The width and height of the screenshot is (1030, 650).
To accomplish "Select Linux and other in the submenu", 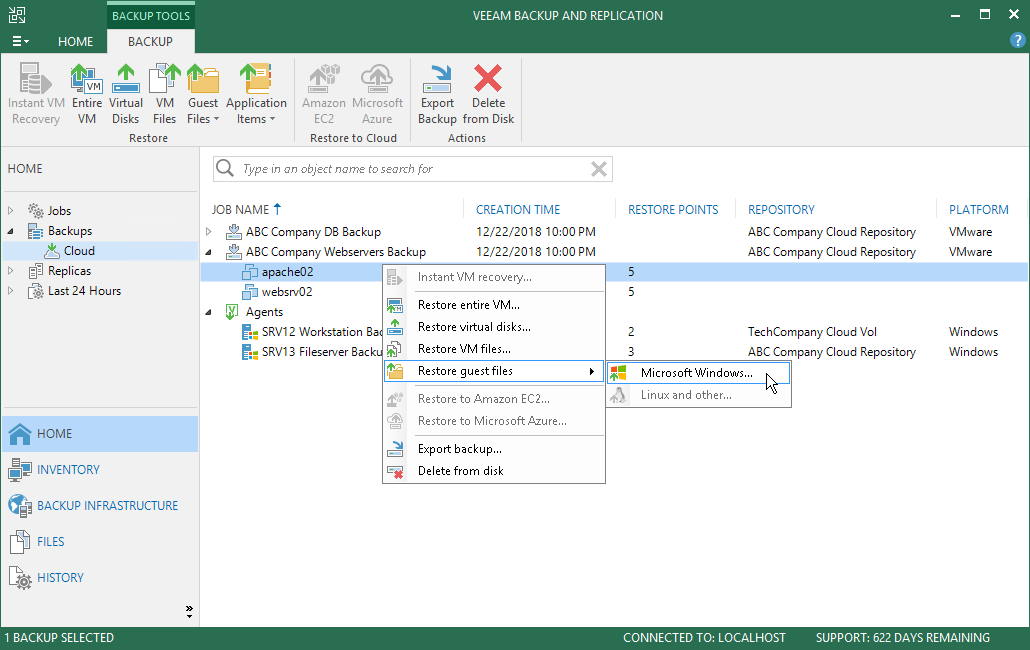I will click(x=698, y=395).
